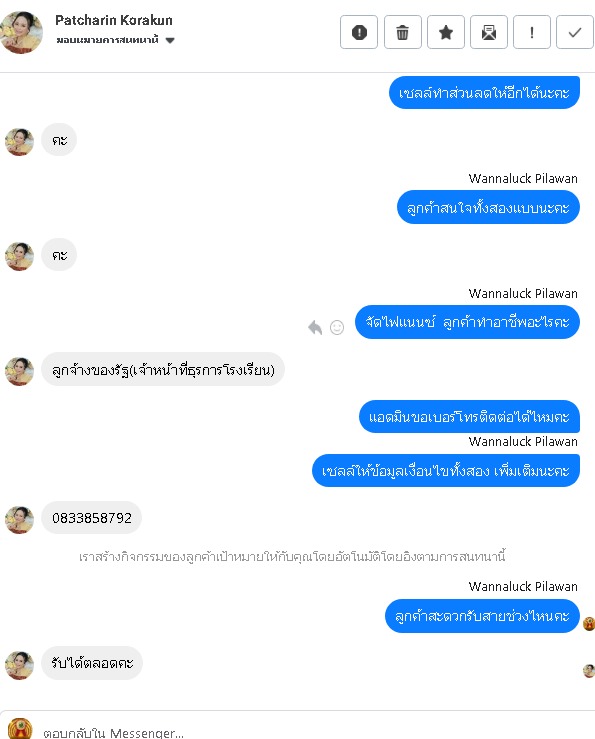Click seen avatar at bottom right
This screenshot has height=739, width=595.
click(589, 671)
